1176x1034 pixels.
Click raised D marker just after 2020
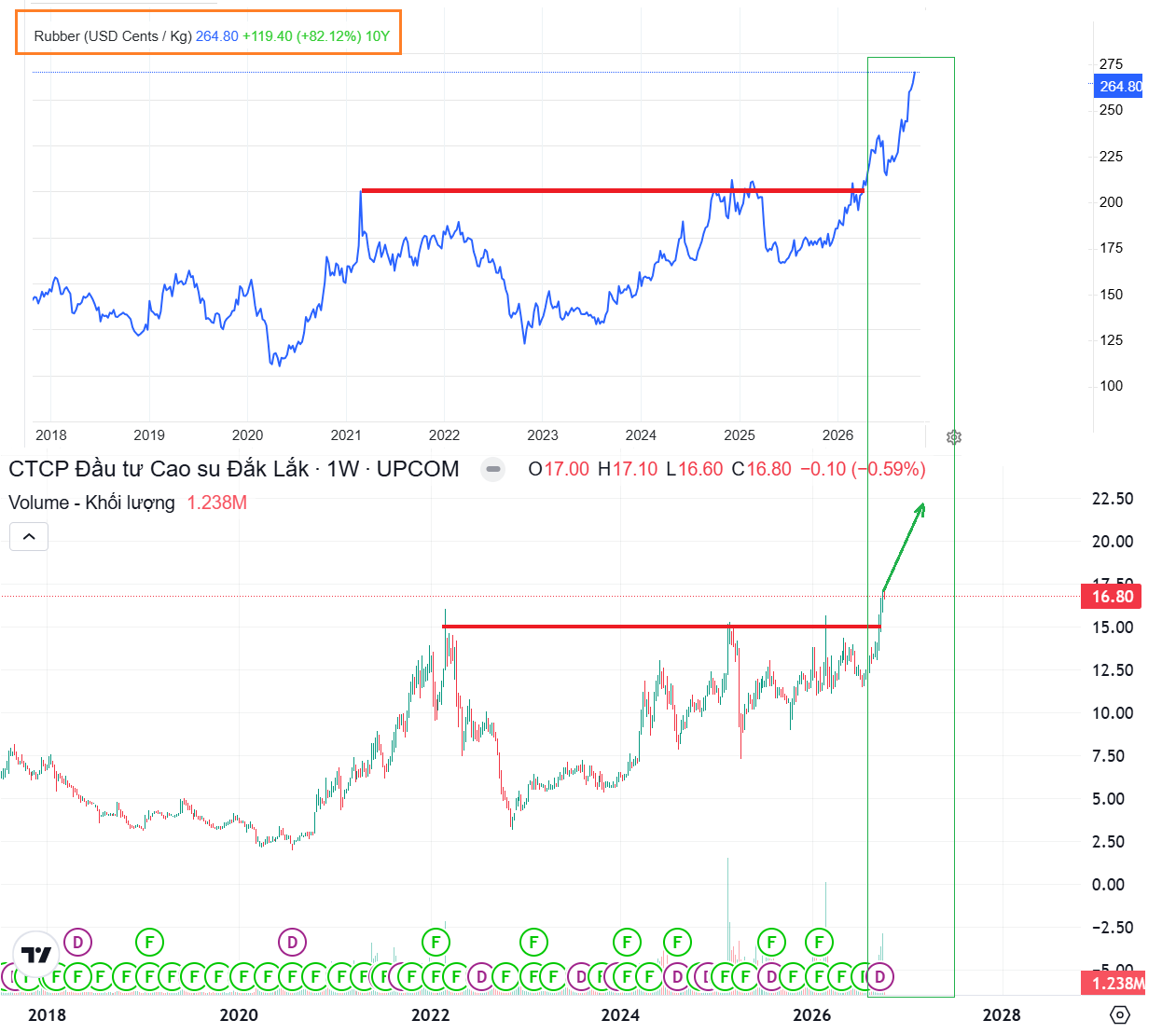coord(293,942)
